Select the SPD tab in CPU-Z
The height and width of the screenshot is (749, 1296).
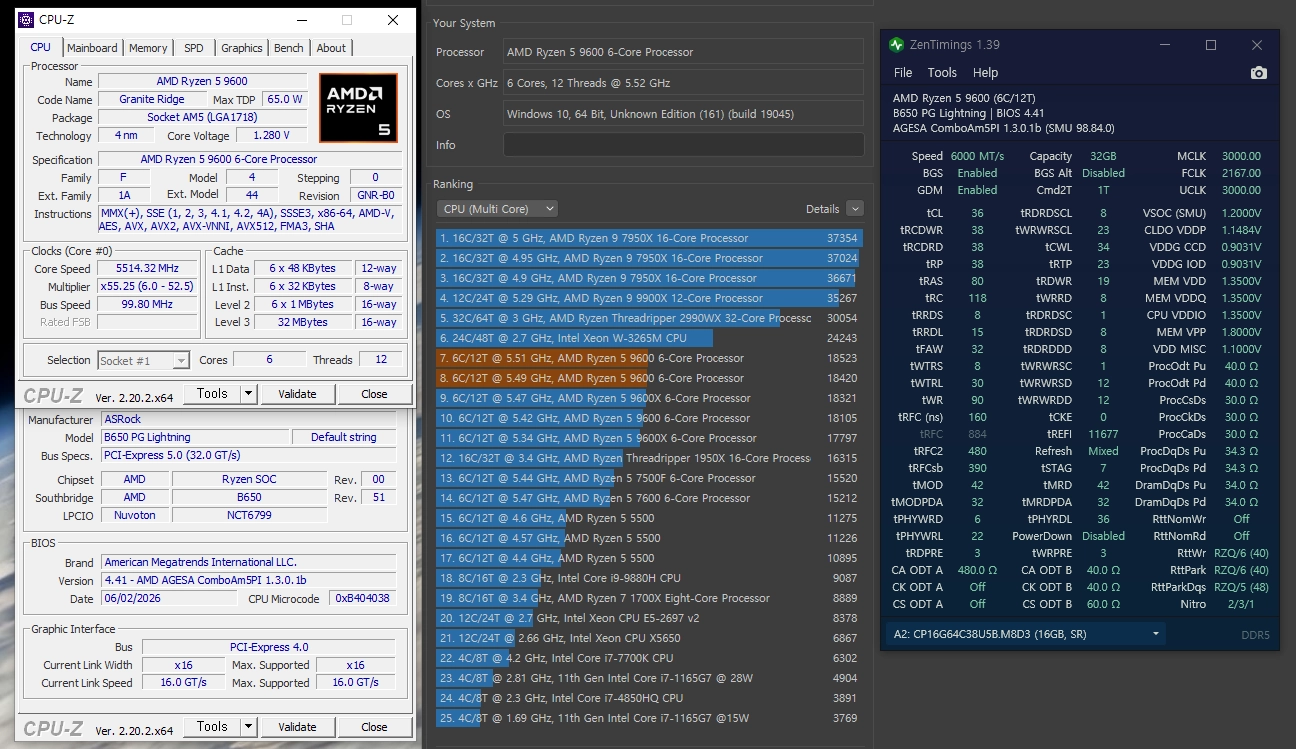(194, 48)
